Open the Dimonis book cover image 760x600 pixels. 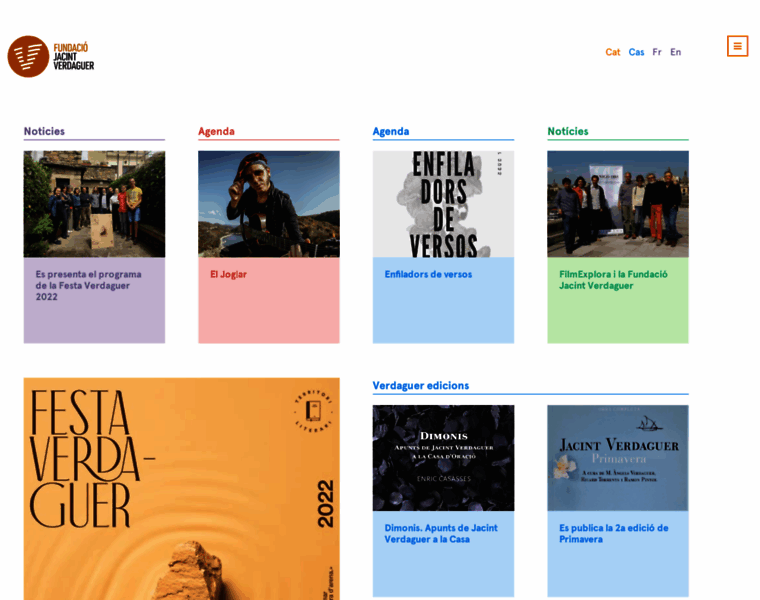pyautogui.click(x=443, y=458)
